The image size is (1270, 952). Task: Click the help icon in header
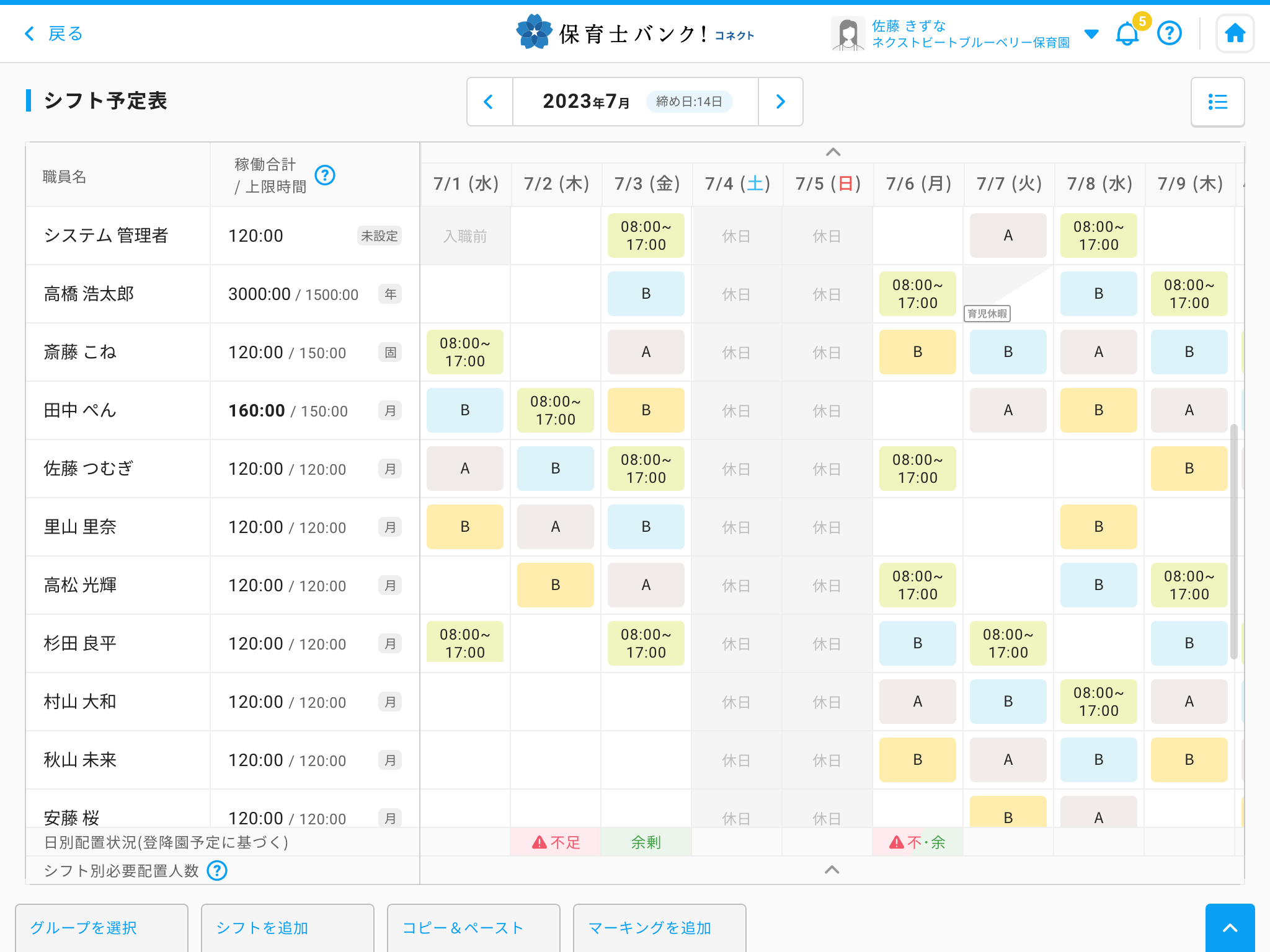click(1169, 33)
